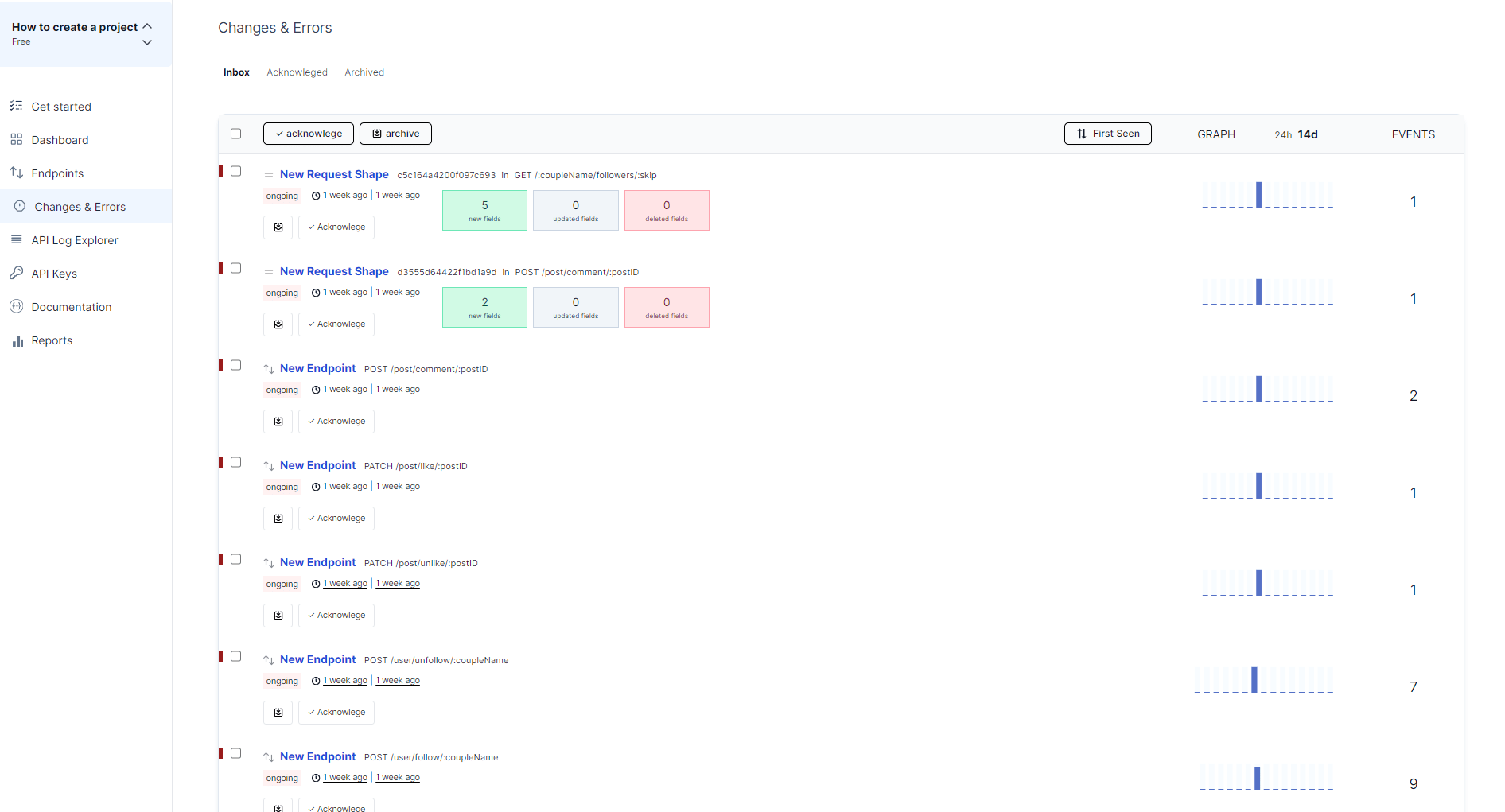The width and height of the screenshot is (1505, 812).
Task: Open Reports via the bar-chart icon
Action: click(x=17, y=340)
